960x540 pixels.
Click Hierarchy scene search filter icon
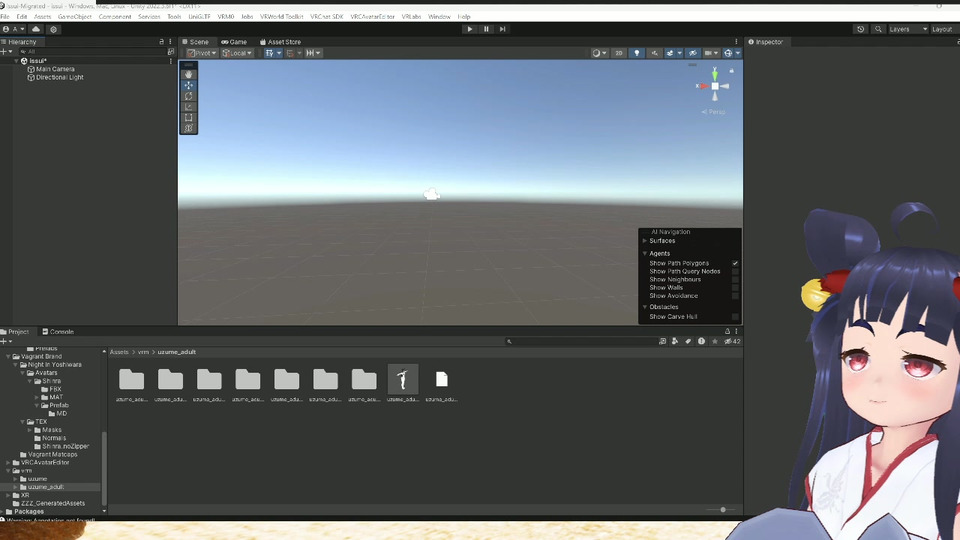point(171,51)
